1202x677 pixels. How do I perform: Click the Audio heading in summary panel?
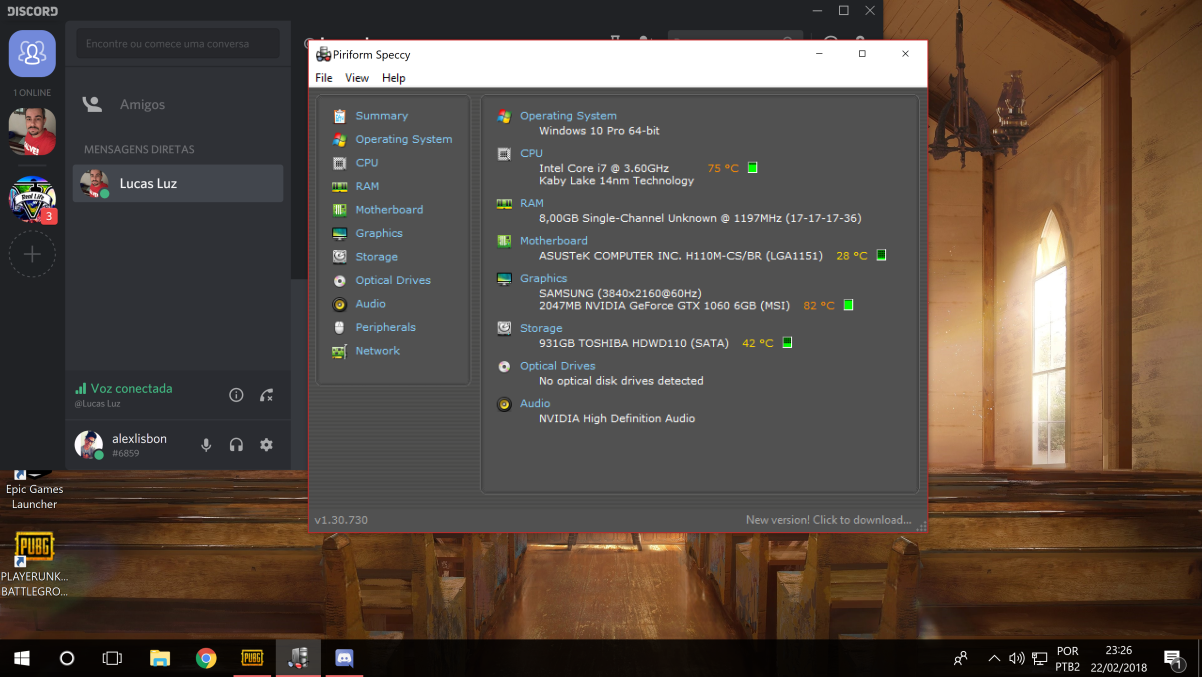(535, 404)
